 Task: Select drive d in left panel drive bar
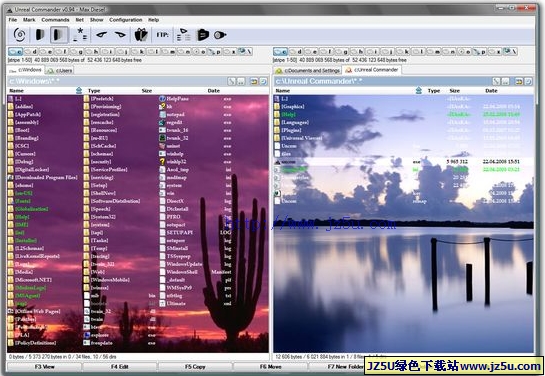point(31,52)
